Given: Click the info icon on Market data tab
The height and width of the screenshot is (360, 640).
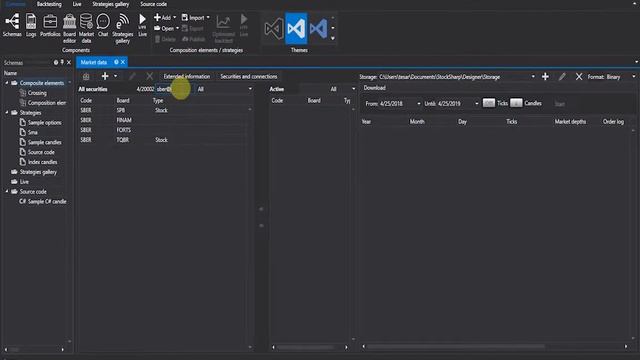Looking at the screenshot, I should point(116,62).
